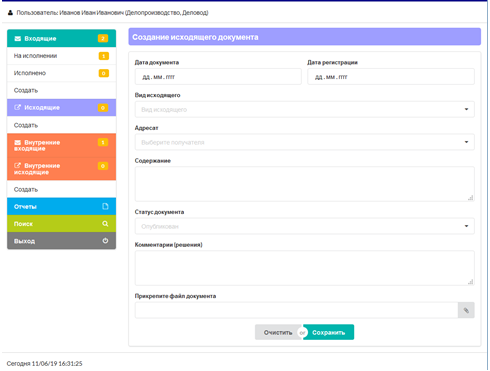The width and height of the screenshot is (490, 371).
Task: Click the power icon in Выход
Action: [x=105, y=241]
